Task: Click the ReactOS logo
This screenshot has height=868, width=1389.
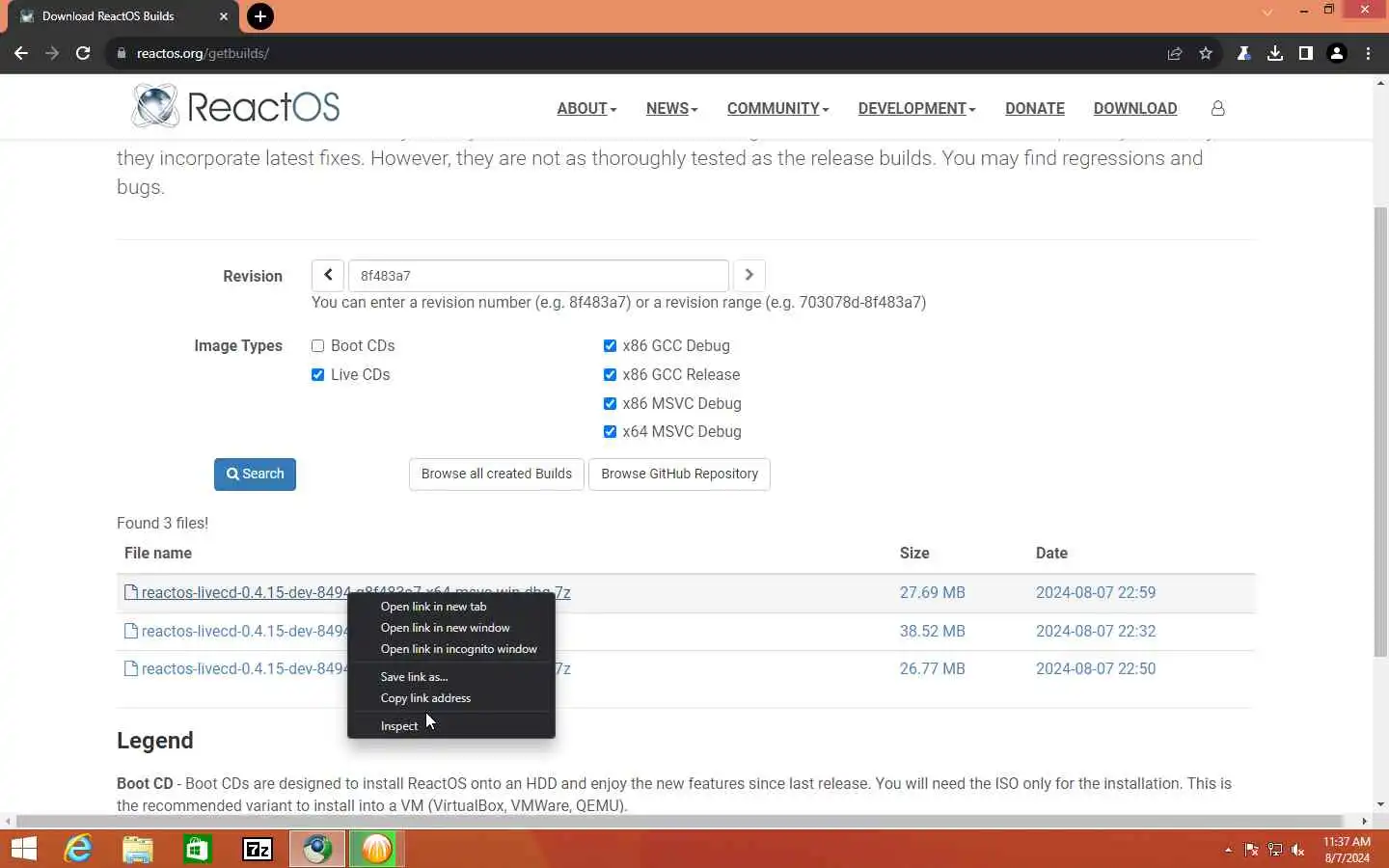Action: click(x=235, y=106)
